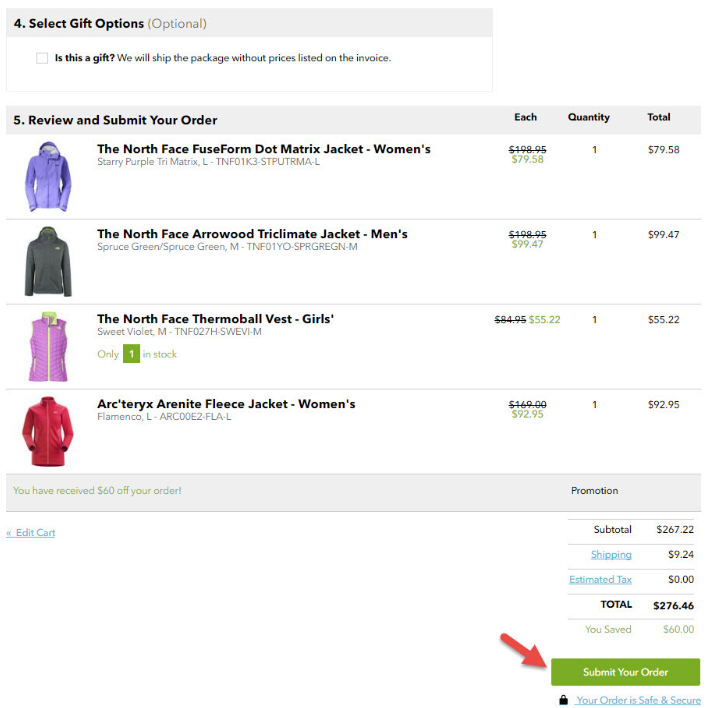The height and width of the screenshot is (708, 707).
Task: Open the Edit Cart link
Action: click(31, 533)
